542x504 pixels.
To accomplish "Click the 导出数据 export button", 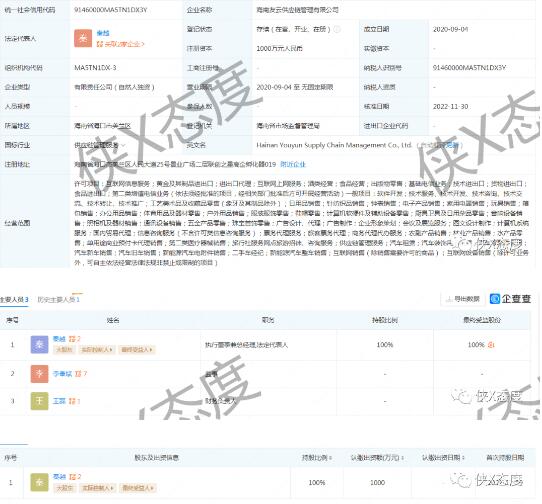I will click(463, 299).
